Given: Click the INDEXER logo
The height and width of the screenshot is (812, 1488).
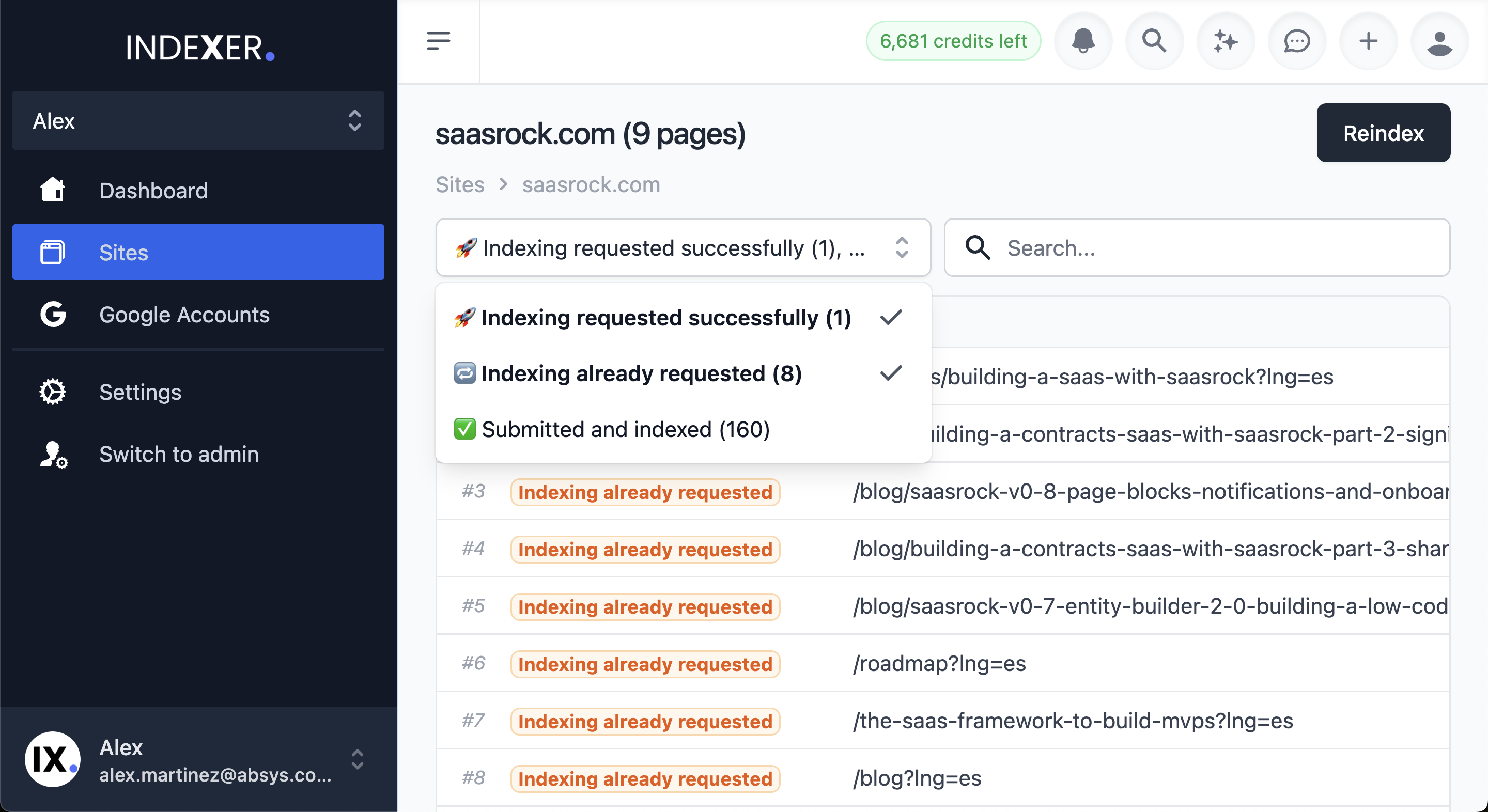Looking at the screenshot, I should tap(199, 48).
